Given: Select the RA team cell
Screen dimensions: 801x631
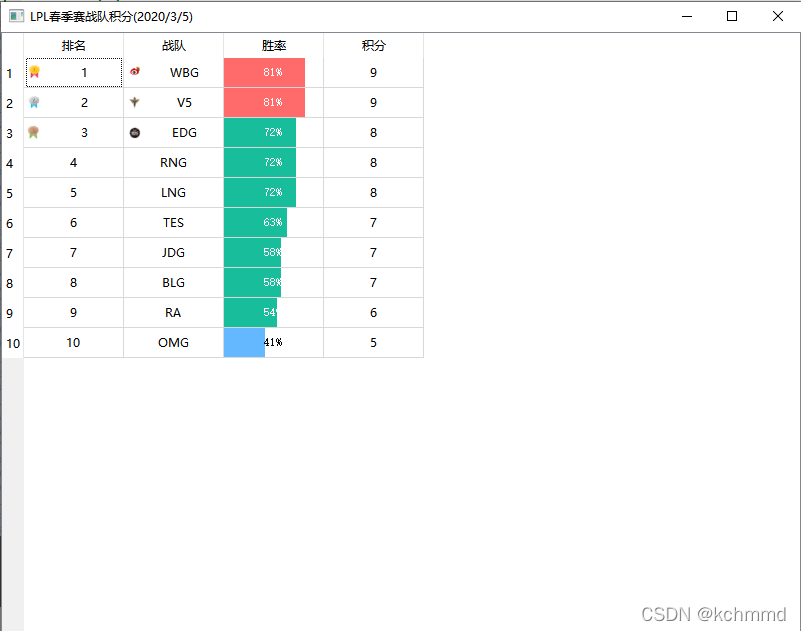Looking at the screenshot, I should point(174,312).
